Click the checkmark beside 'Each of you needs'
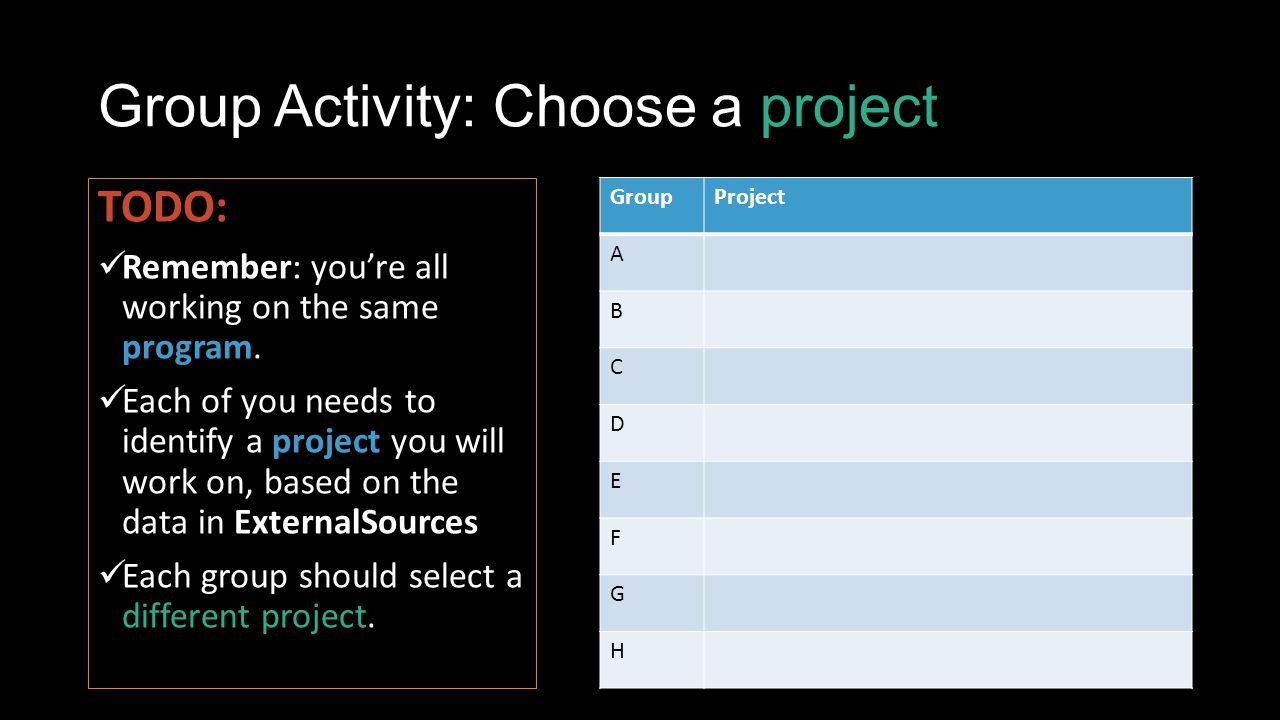 110,401
